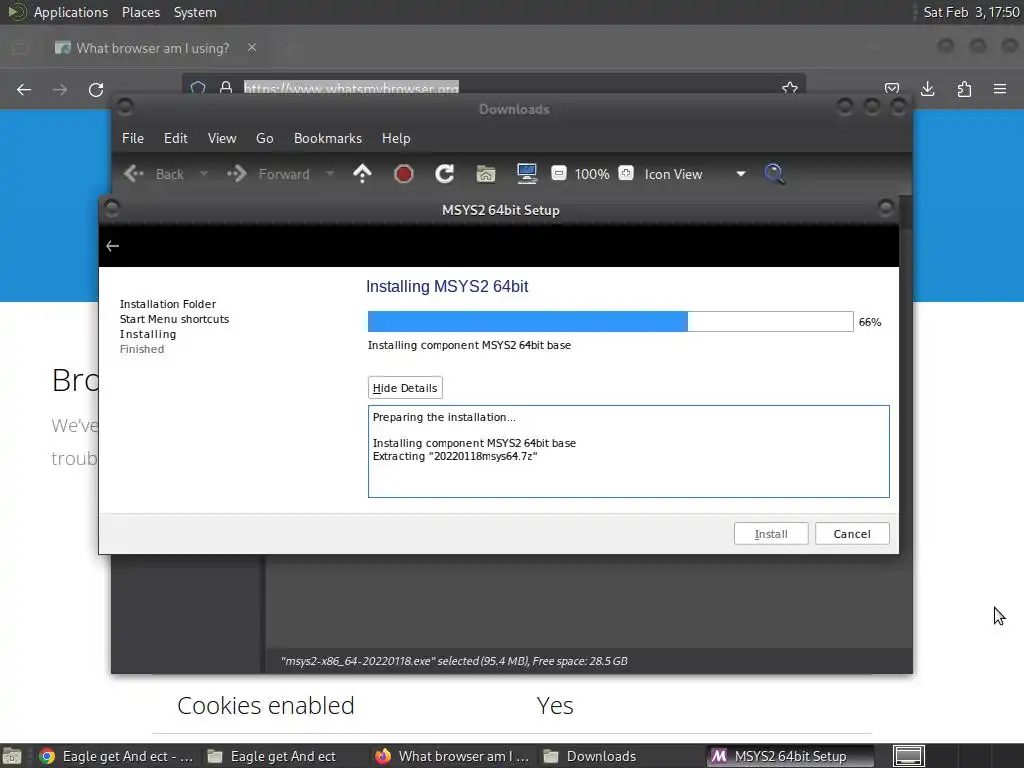The image size is (1024, 768).
Task: Open Edit menu in Downloads window
Action: pos(176,138)
